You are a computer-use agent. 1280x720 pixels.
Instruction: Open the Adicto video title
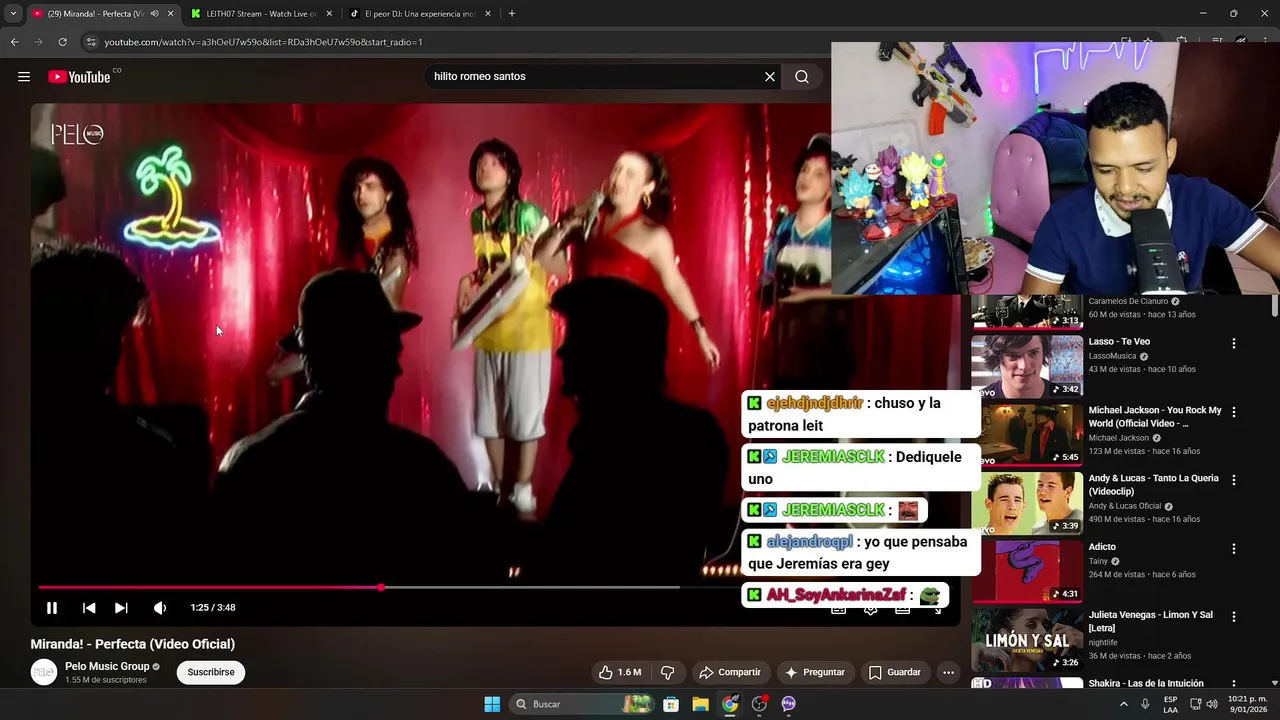pos(1102,547)
